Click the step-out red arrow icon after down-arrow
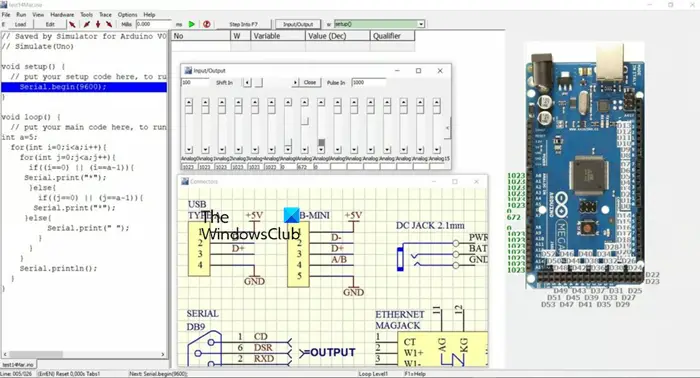700x378 pixels. point(108,24)
